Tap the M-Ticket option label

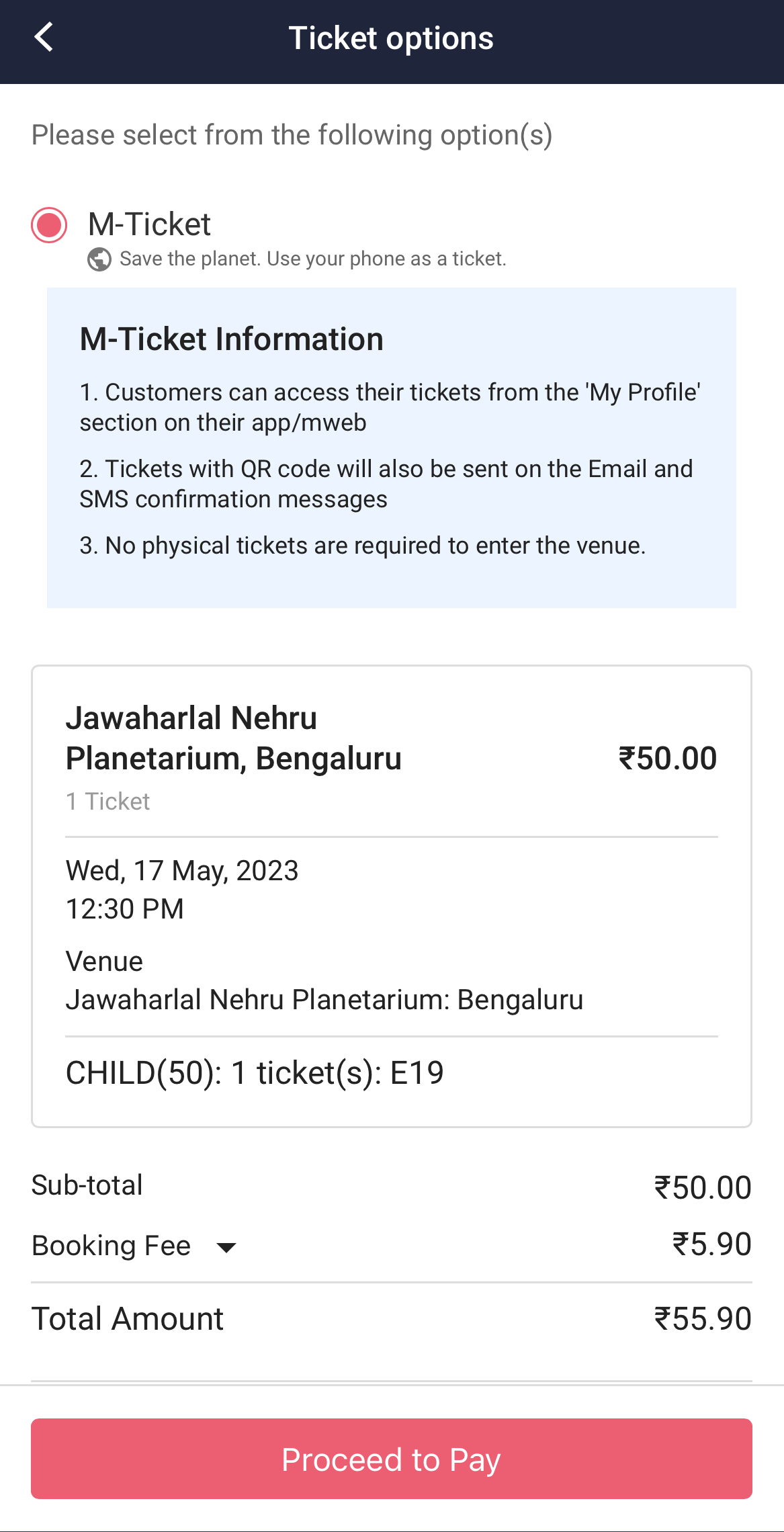[149, 224]
